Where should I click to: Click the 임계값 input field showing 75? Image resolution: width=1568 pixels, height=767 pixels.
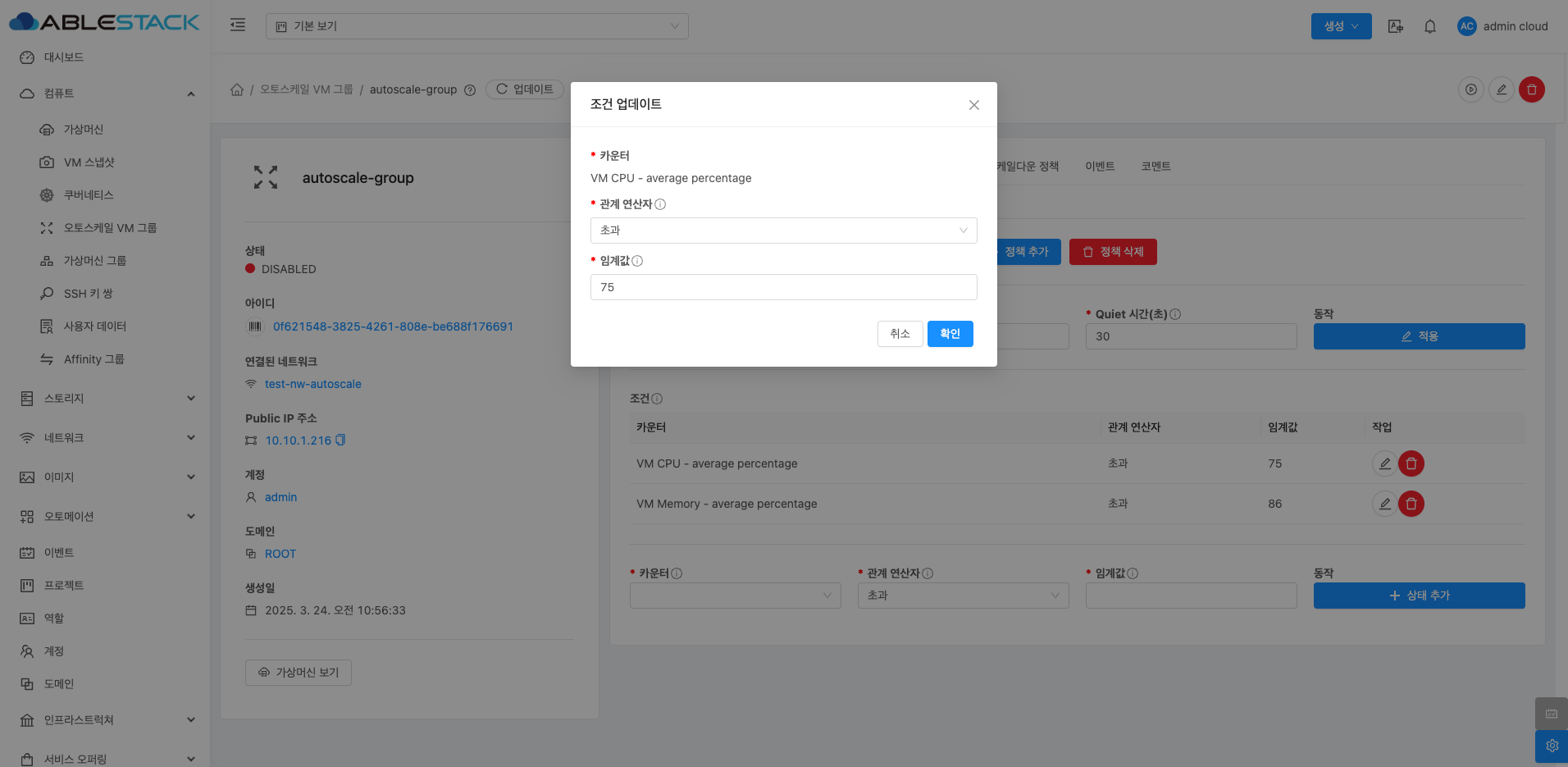coord(783,287)
